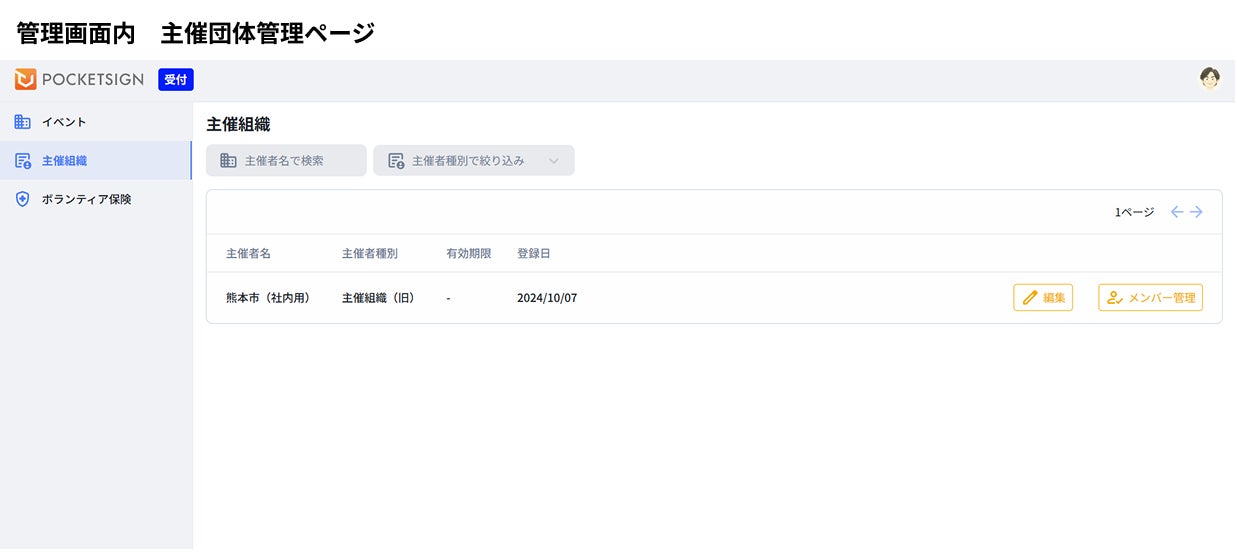Screen dimensions: 1237x555
Task: Open the user avatar menu
Action: click(1210, 79)
